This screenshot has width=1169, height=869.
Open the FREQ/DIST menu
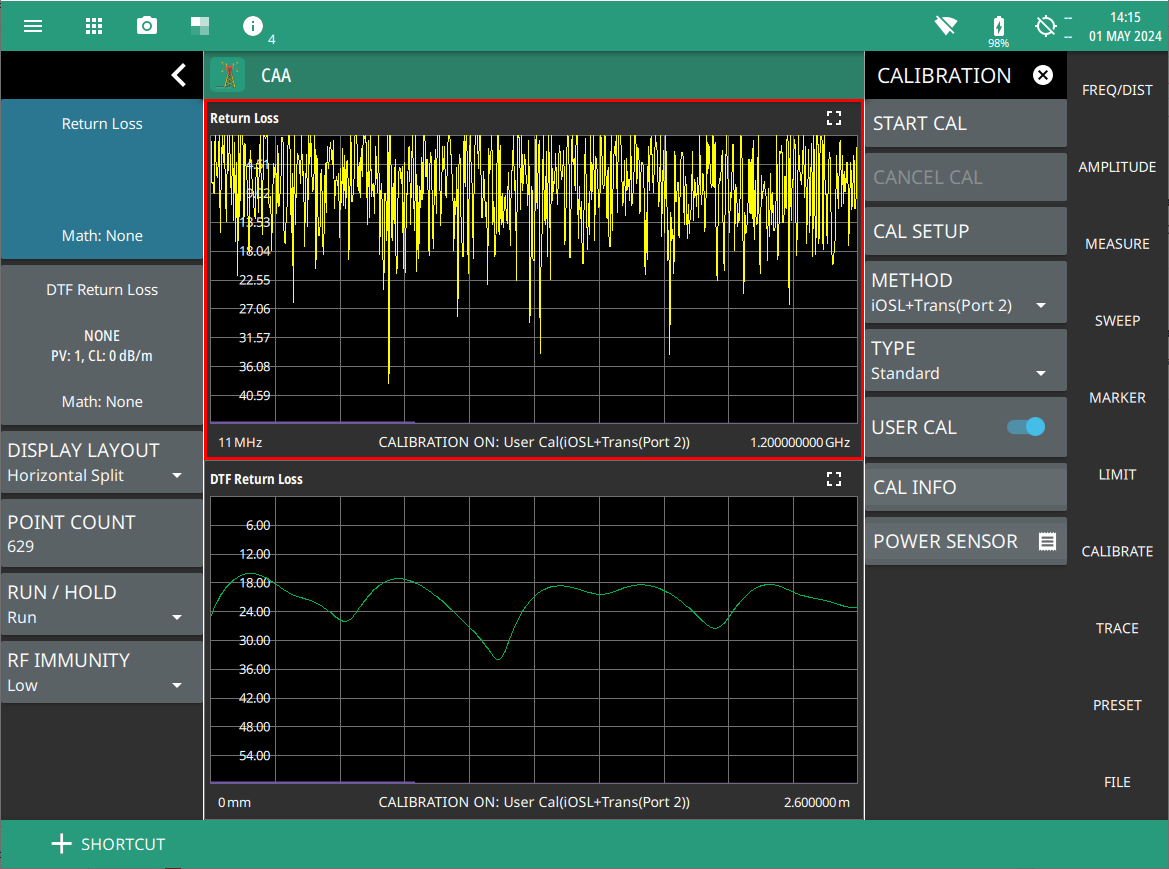tap(1117, 91)
